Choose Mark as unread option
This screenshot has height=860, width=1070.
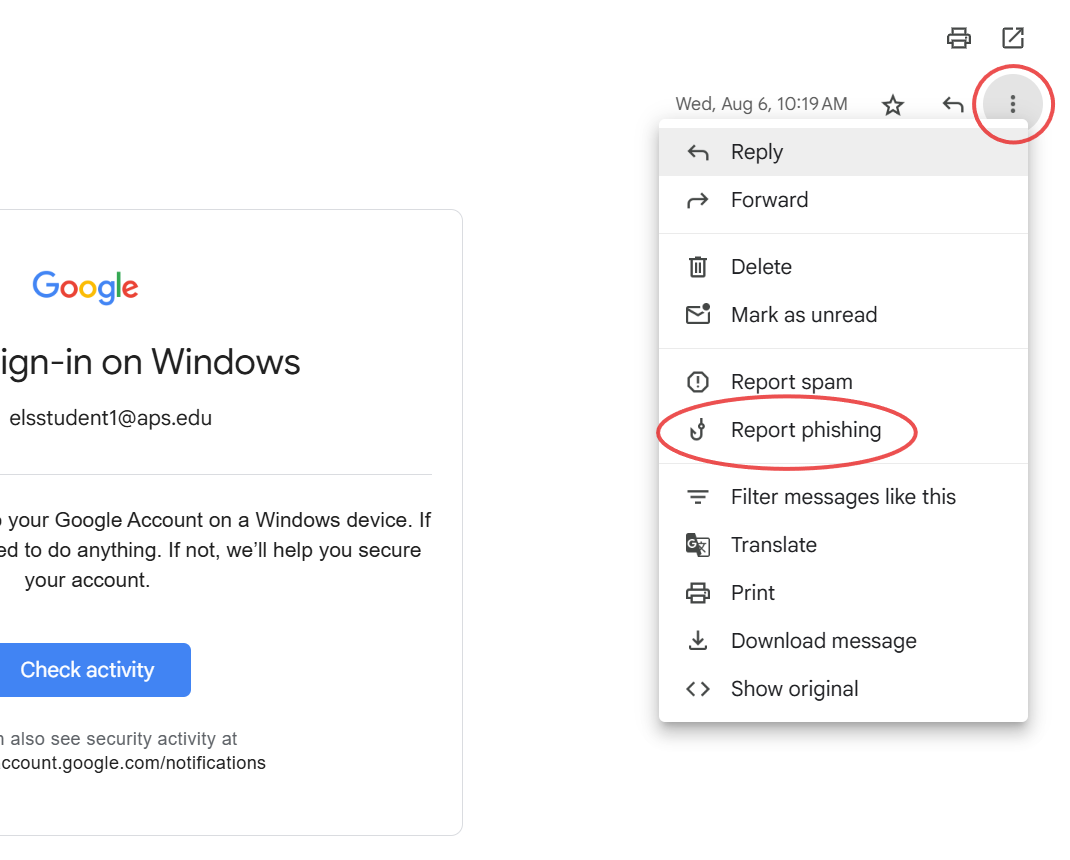803,315
